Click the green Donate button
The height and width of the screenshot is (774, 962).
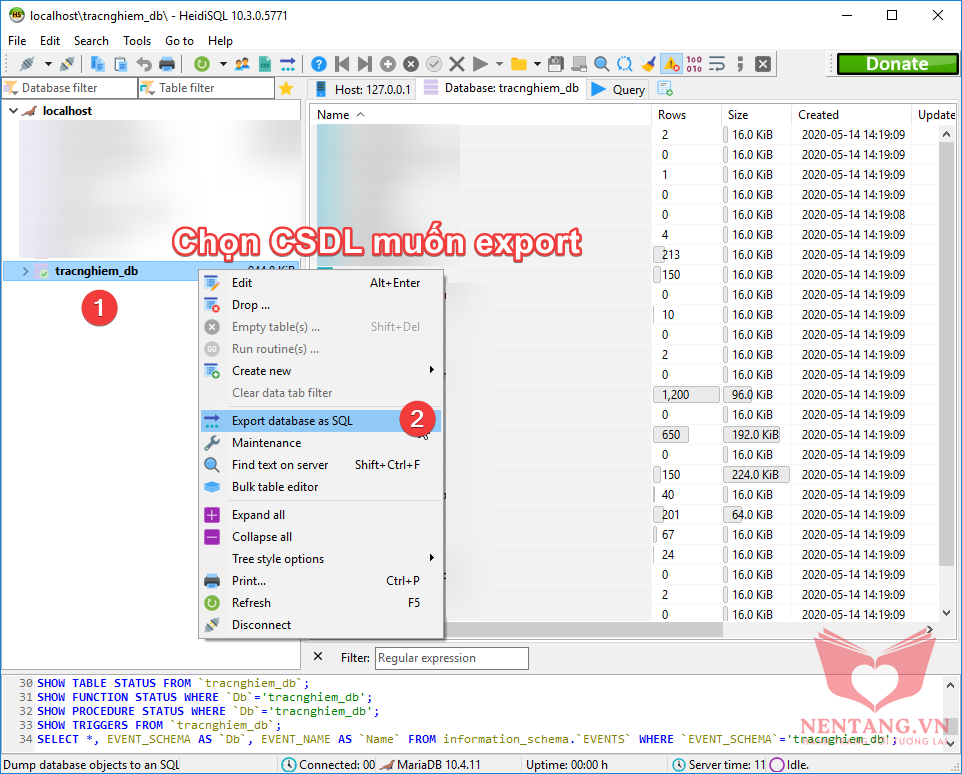pyautogui.click(x=896, y=64)
